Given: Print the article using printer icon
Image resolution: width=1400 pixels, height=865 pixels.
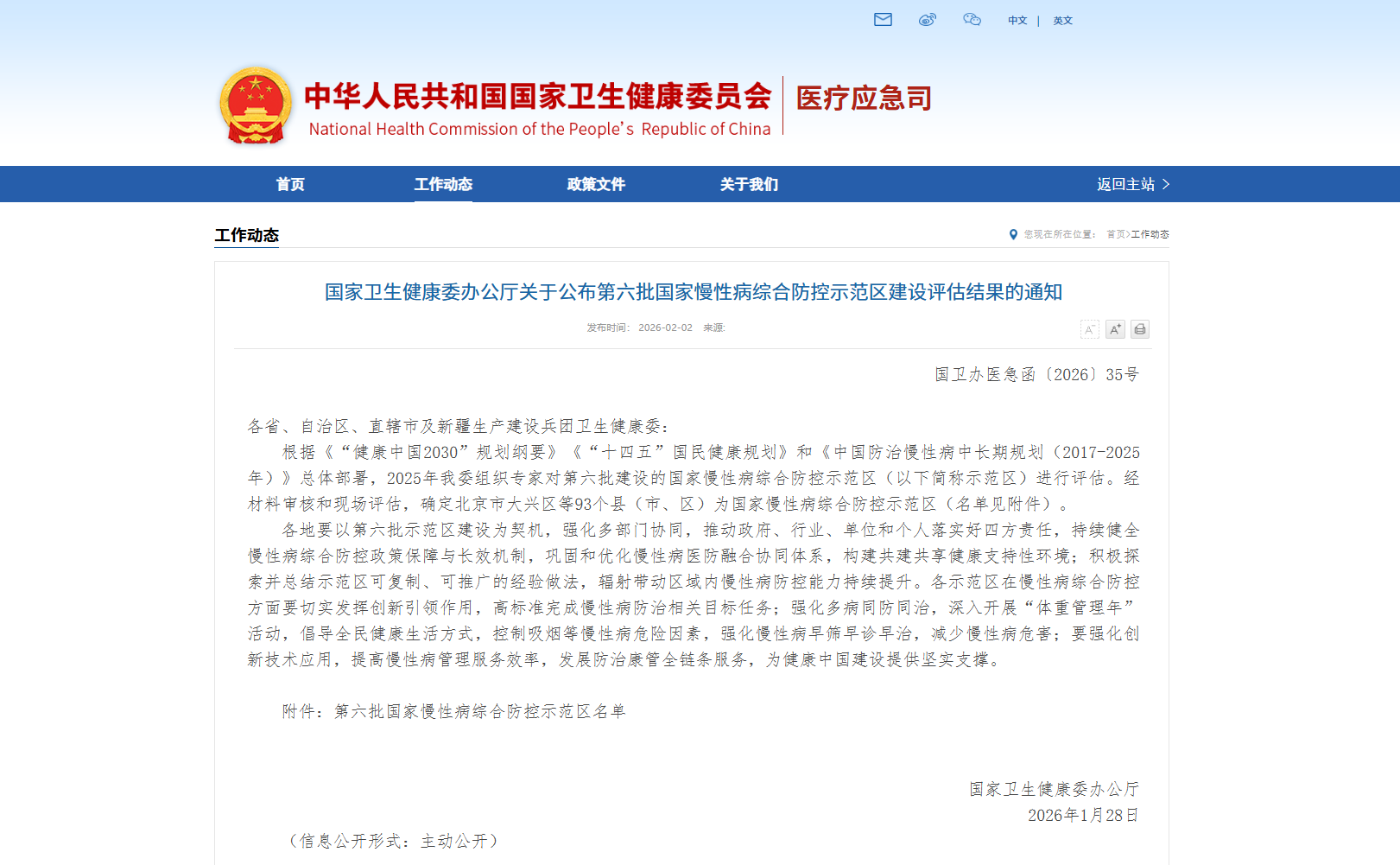Looking at the screenshot, I should (x=1140, y=329).
